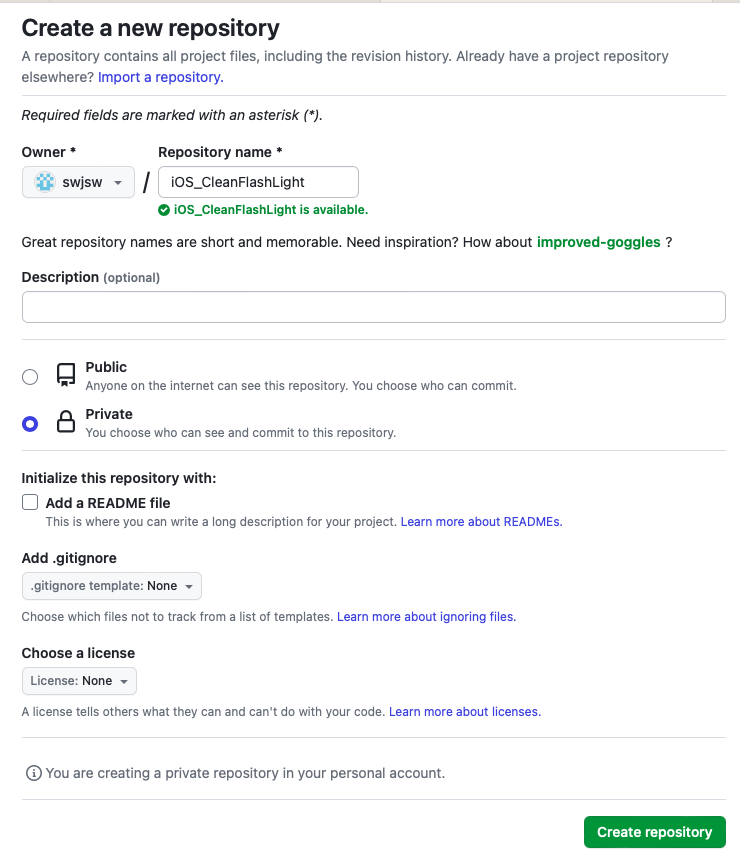Select the Public radio button
The height and width of the screenshot is (852, 740).
(x=30, y=377)
